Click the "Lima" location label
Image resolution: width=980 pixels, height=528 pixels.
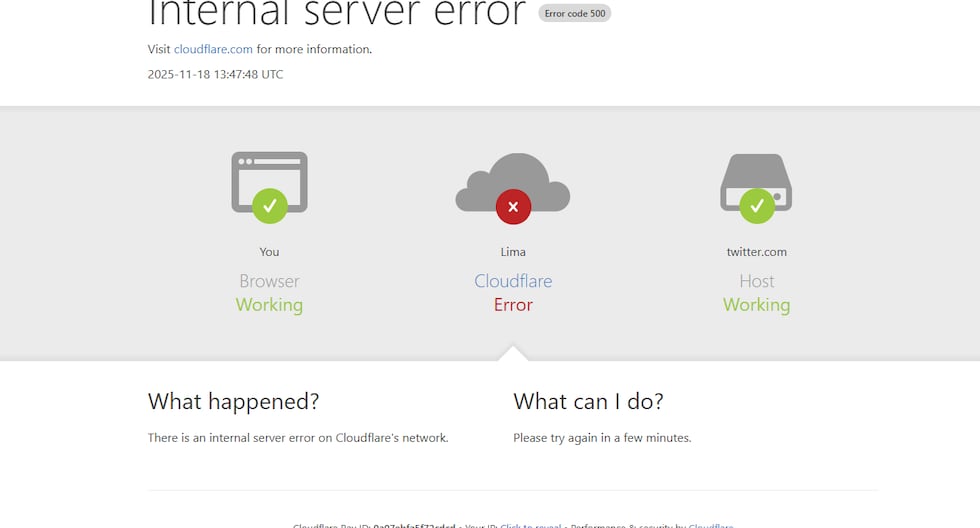(513, 252)
